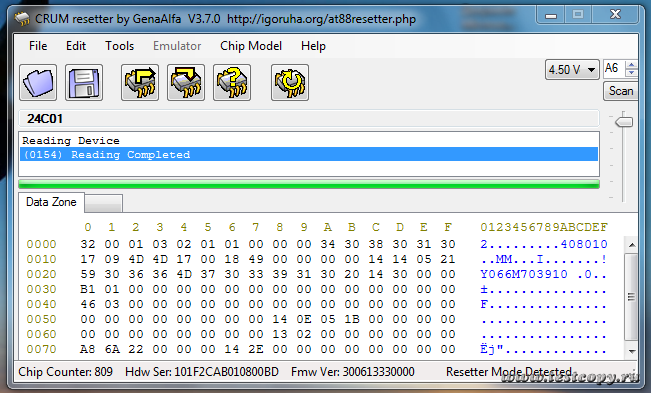Open the Help menu
Screen dimensions: 651x393
[313, 46]
